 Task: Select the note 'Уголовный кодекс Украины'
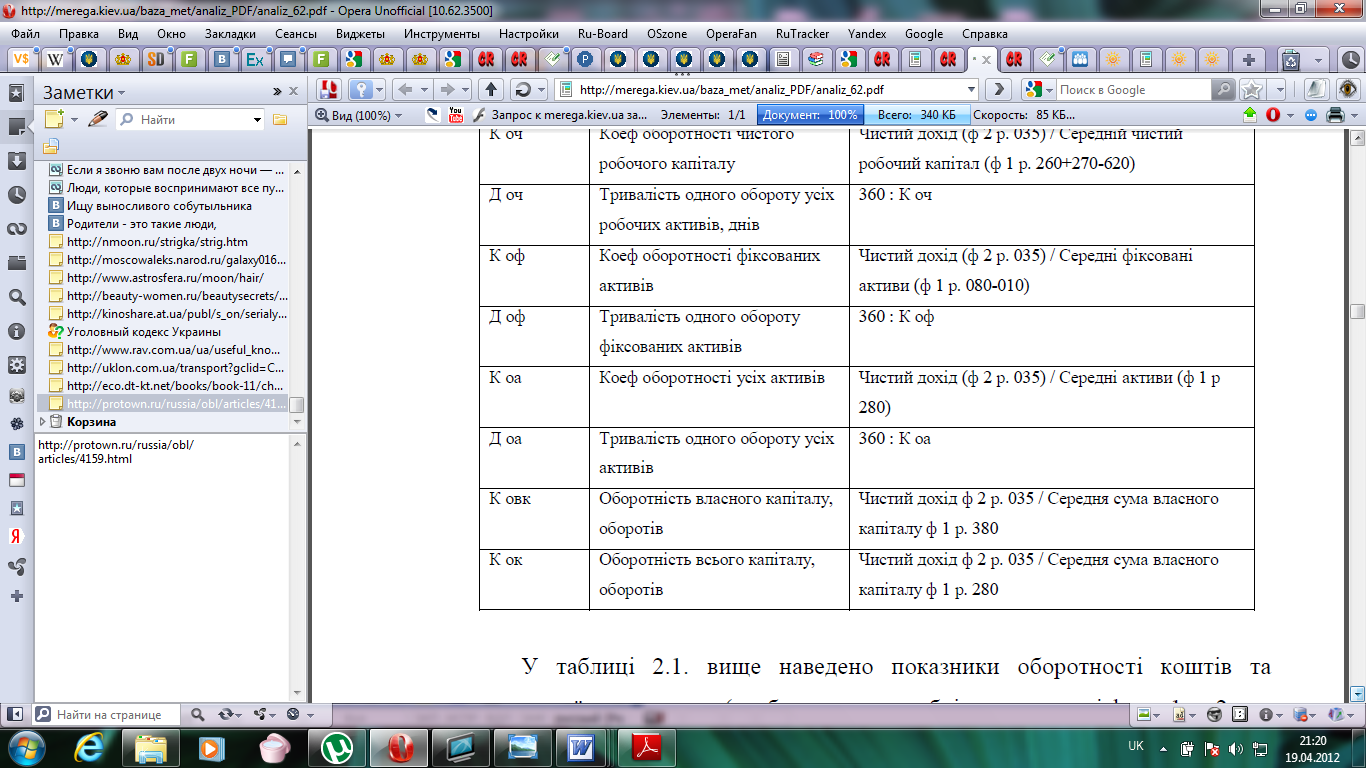click(142, 332)
